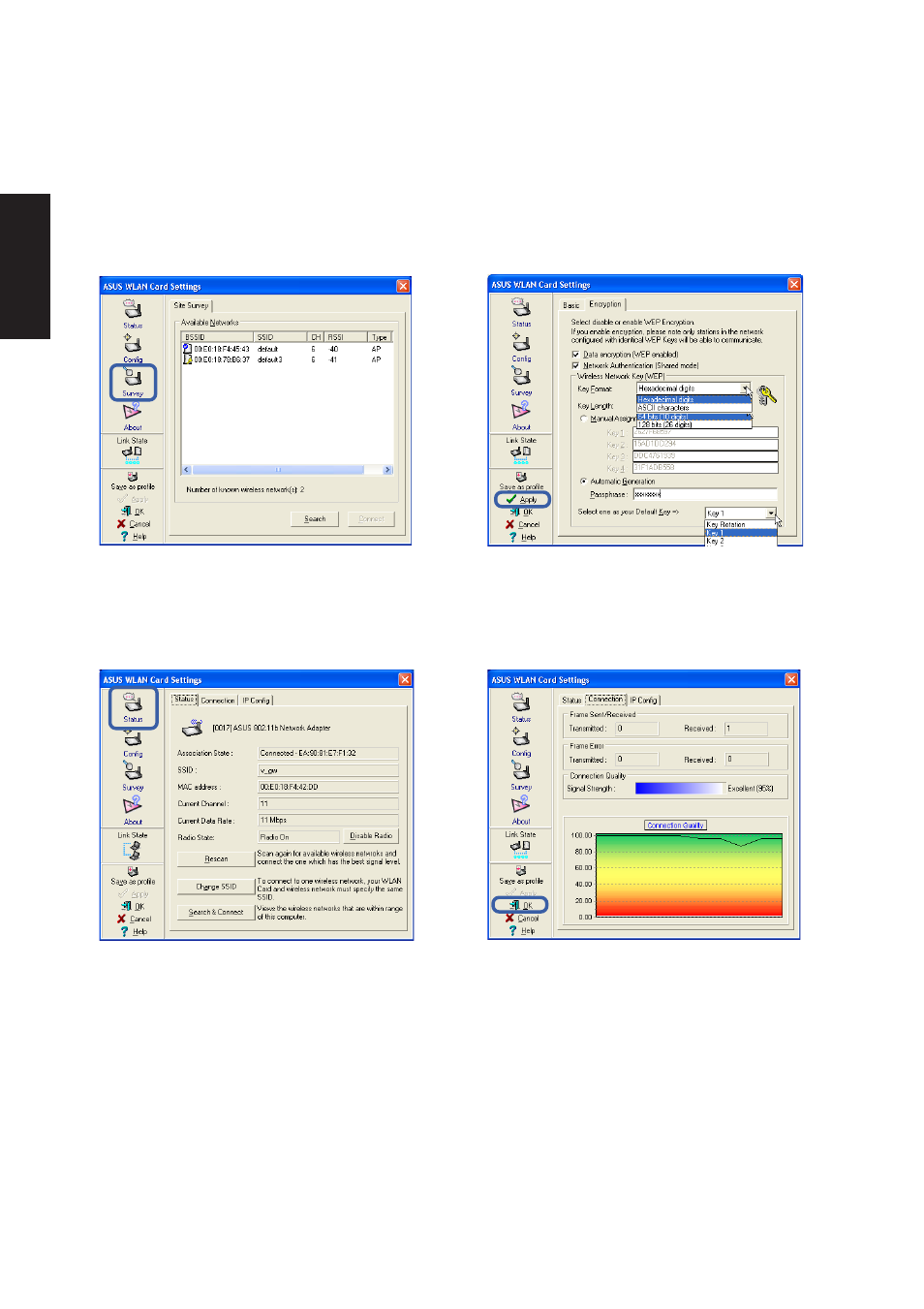Click Cancel in Encryption window sidebar

(523, 524)
